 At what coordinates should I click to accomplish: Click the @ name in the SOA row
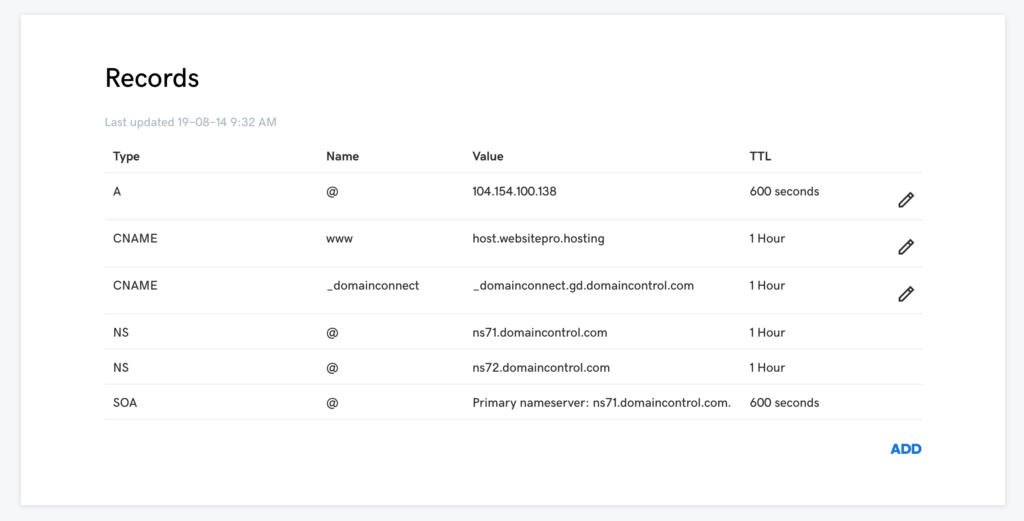(x=332, y=403)
